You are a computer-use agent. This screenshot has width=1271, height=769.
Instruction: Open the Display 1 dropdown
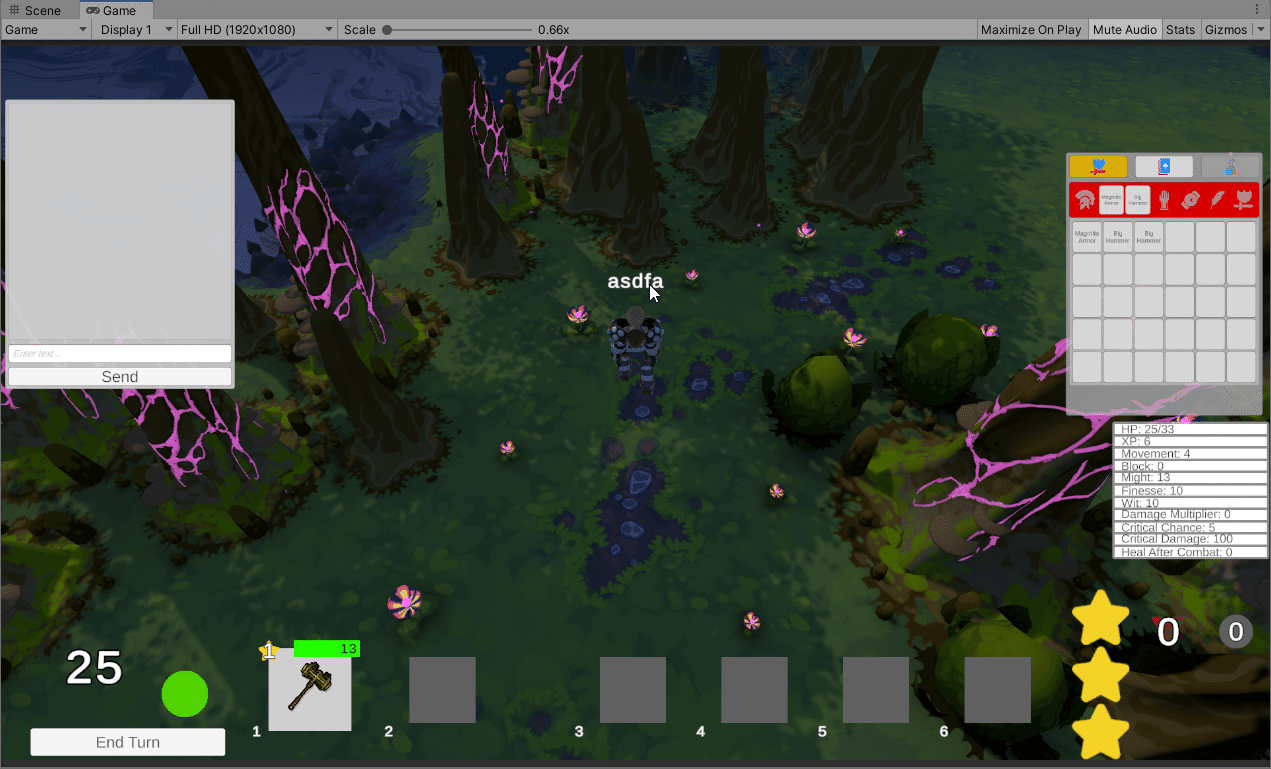click(136, 30)
